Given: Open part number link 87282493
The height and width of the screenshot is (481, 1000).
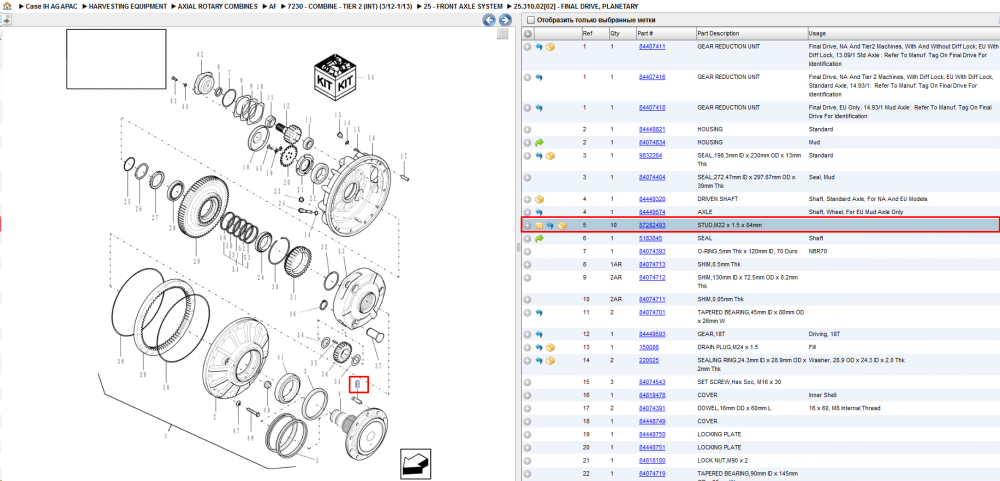Looking at the screenshot, I should [x=652, y=225].
